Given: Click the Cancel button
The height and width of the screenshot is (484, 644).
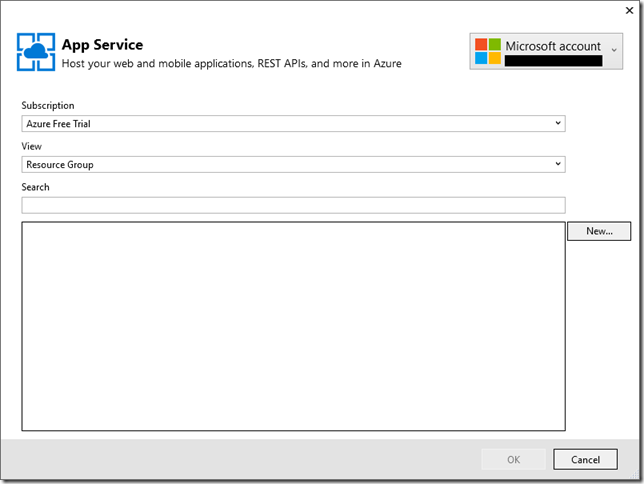Looking at the screenshot, I should click(x=585, y=459).
